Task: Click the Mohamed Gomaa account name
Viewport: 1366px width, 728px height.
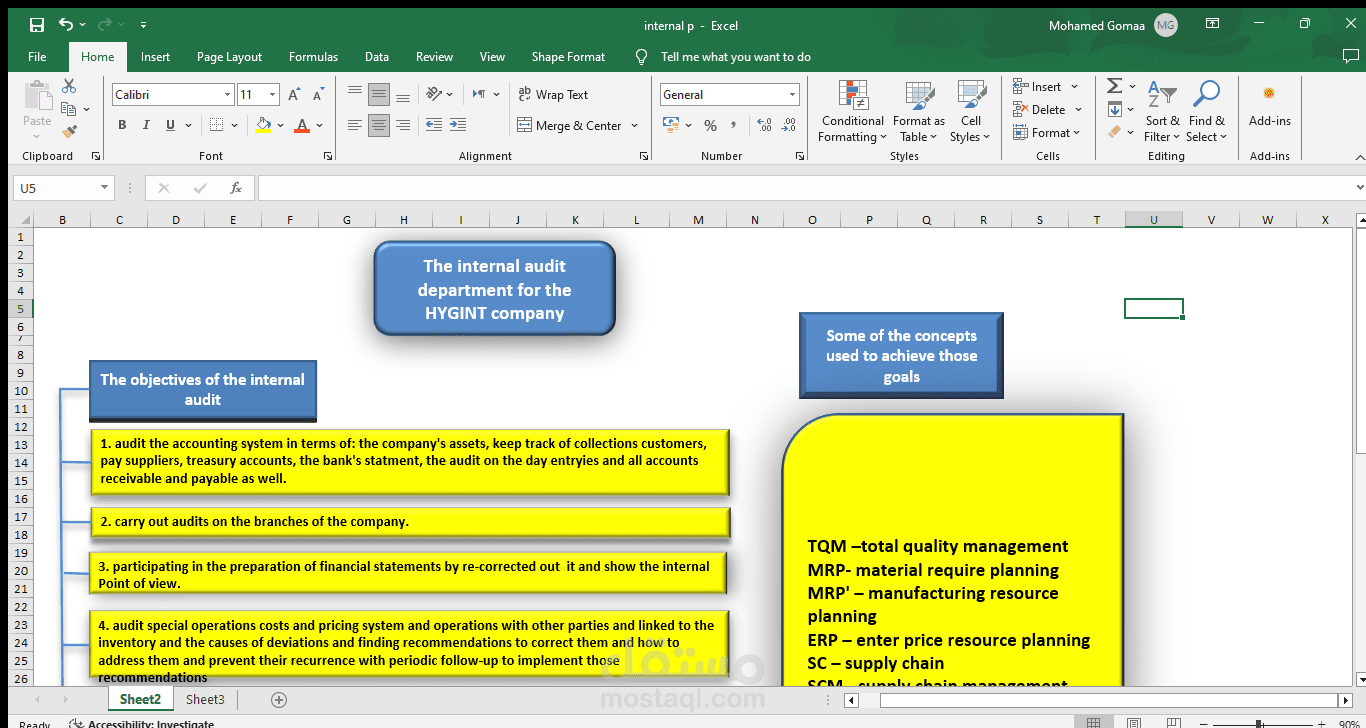Action: point(1097,26)
